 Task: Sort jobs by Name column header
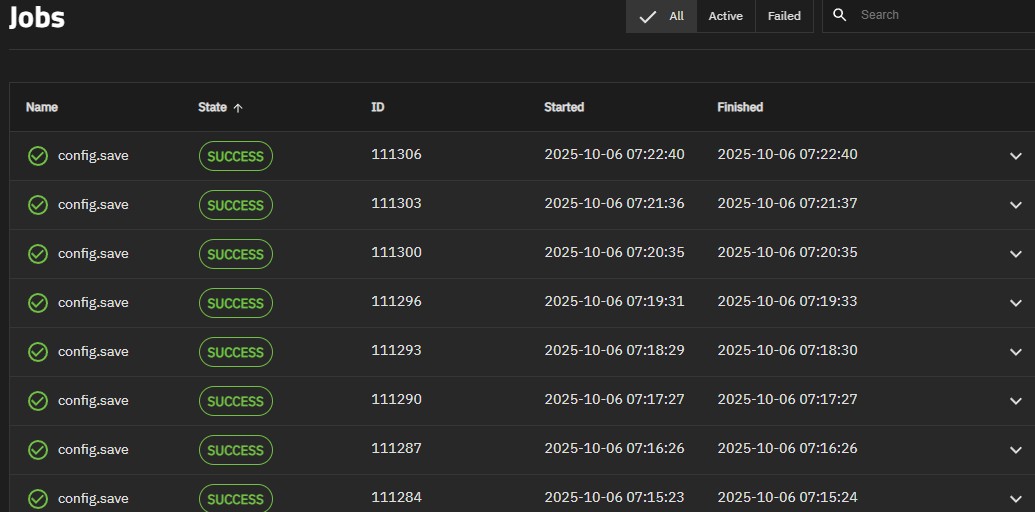pos(42,107)
